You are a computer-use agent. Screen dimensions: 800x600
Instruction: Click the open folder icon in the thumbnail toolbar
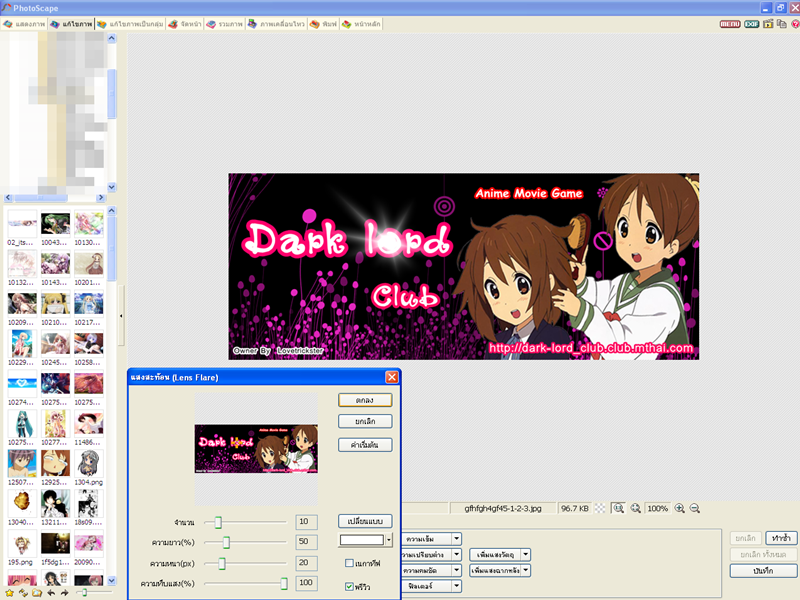click(x=37, y=592)
